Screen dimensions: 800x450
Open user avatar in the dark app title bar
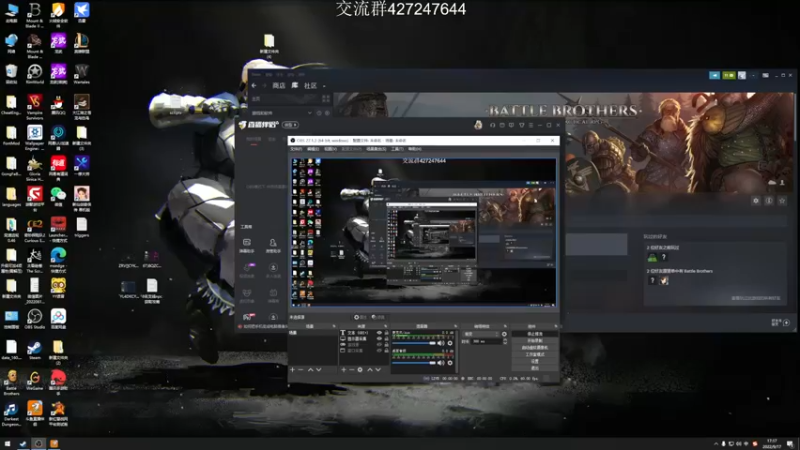(x=478, y=125)
